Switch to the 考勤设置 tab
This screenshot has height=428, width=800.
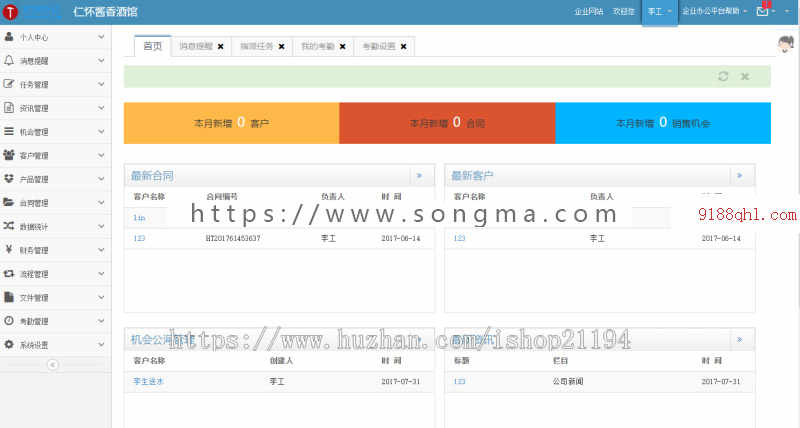coord(379,46)
